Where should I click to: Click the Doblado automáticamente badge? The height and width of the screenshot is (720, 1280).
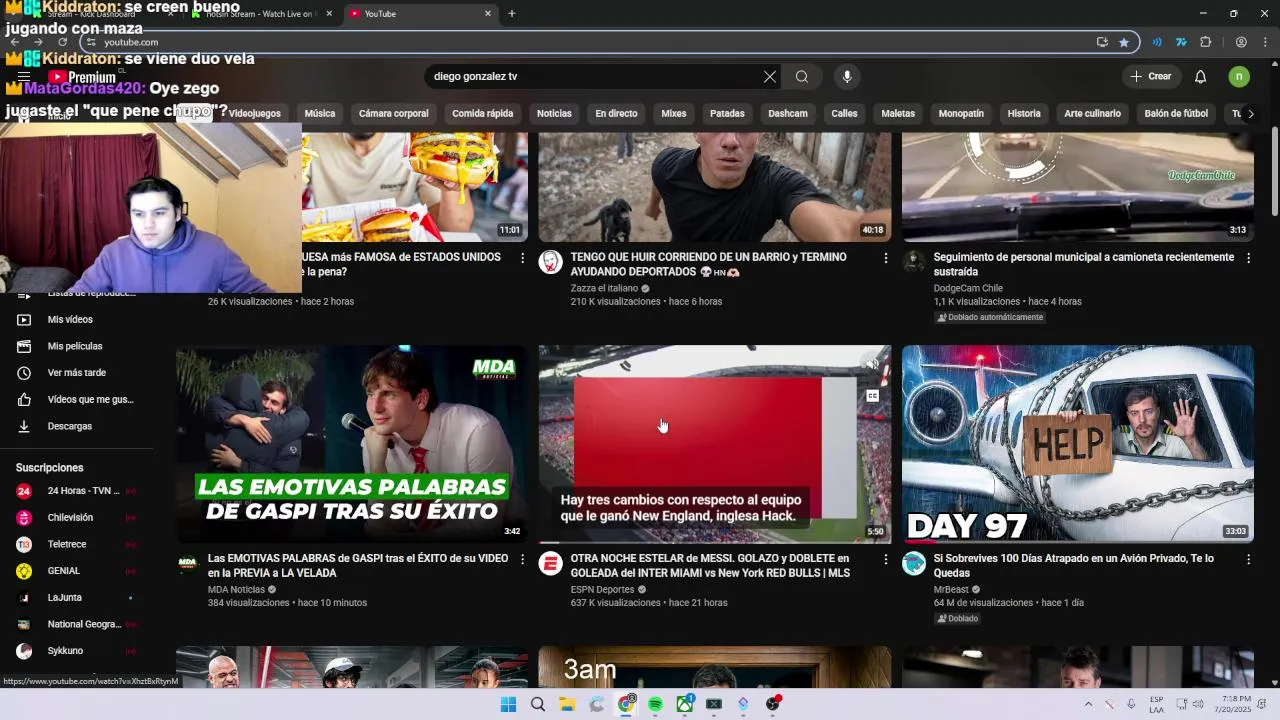[x=990, y=318]
